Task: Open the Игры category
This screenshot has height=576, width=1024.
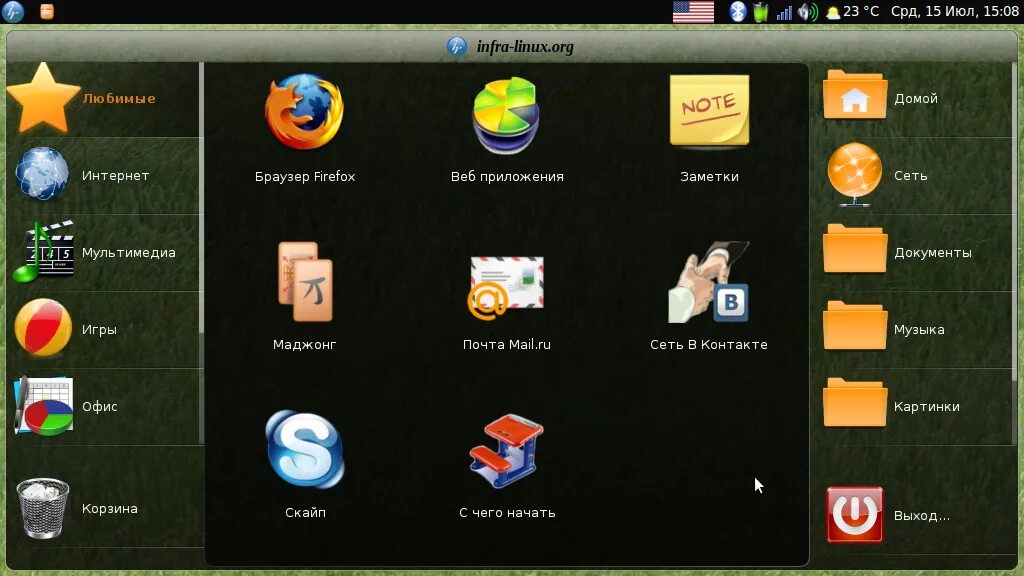Action: (x=103, y=329)
